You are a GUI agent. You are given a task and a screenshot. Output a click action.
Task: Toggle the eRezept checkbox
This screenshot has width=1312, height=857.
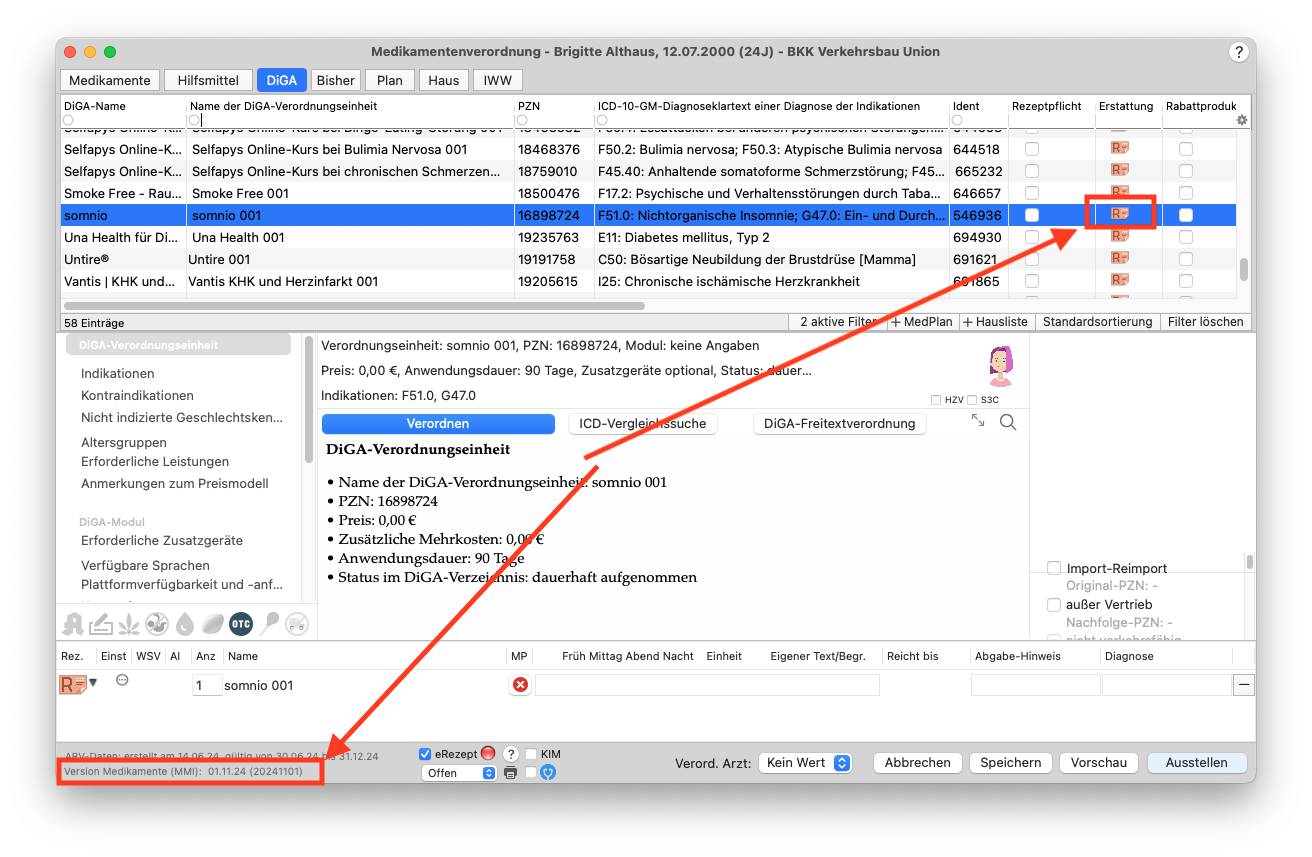click(x=425, y=754)
